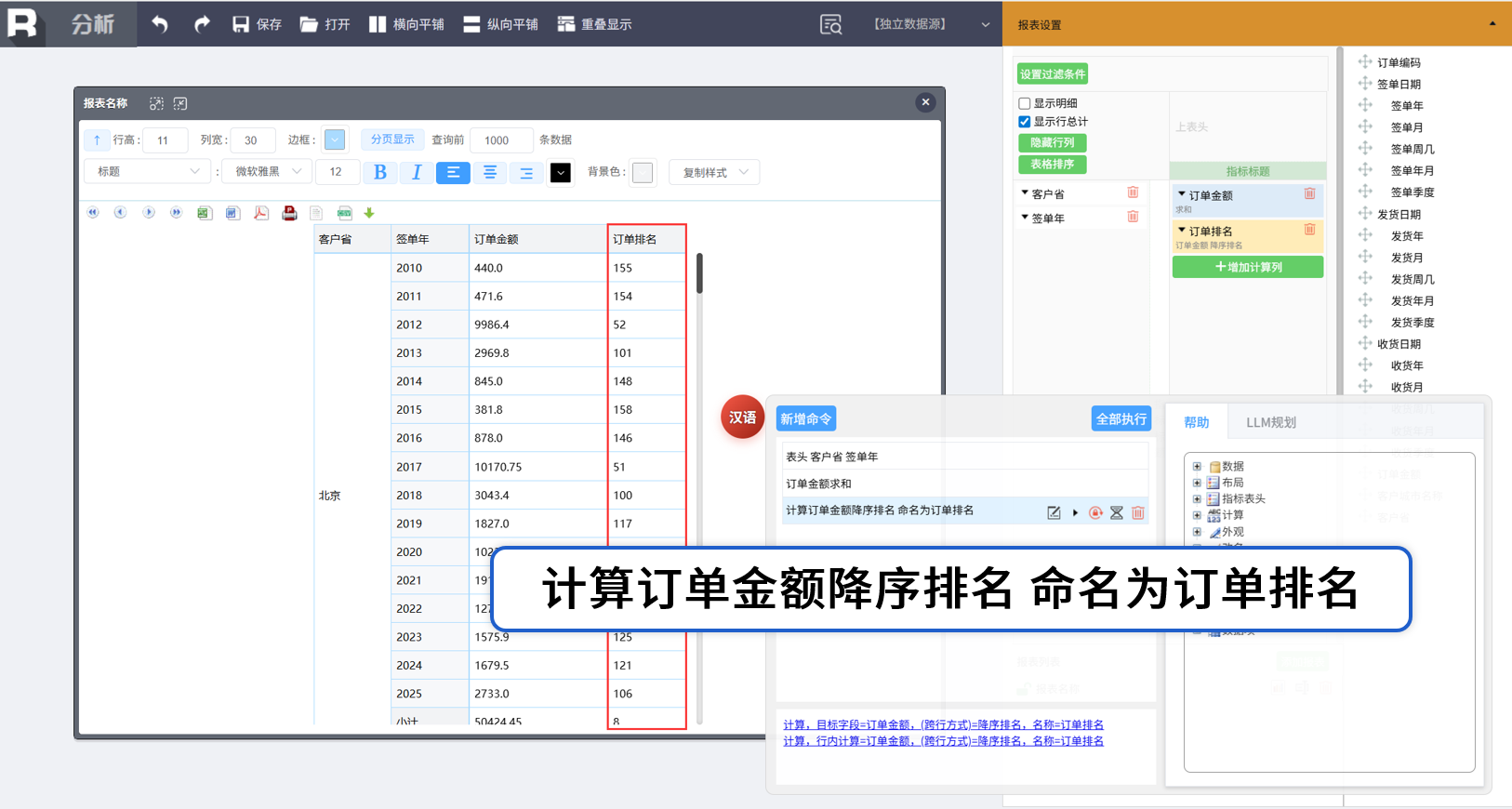Expand the 布局 tree node

coord(1197,483)
